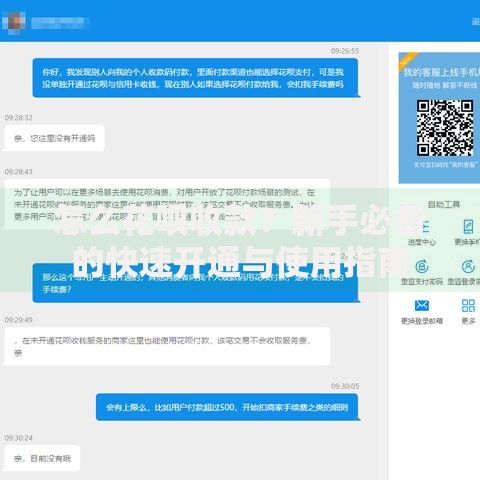Click the 支付宝扫码找"我的客服" caption

pyautogui.click(x=446, y=165)
